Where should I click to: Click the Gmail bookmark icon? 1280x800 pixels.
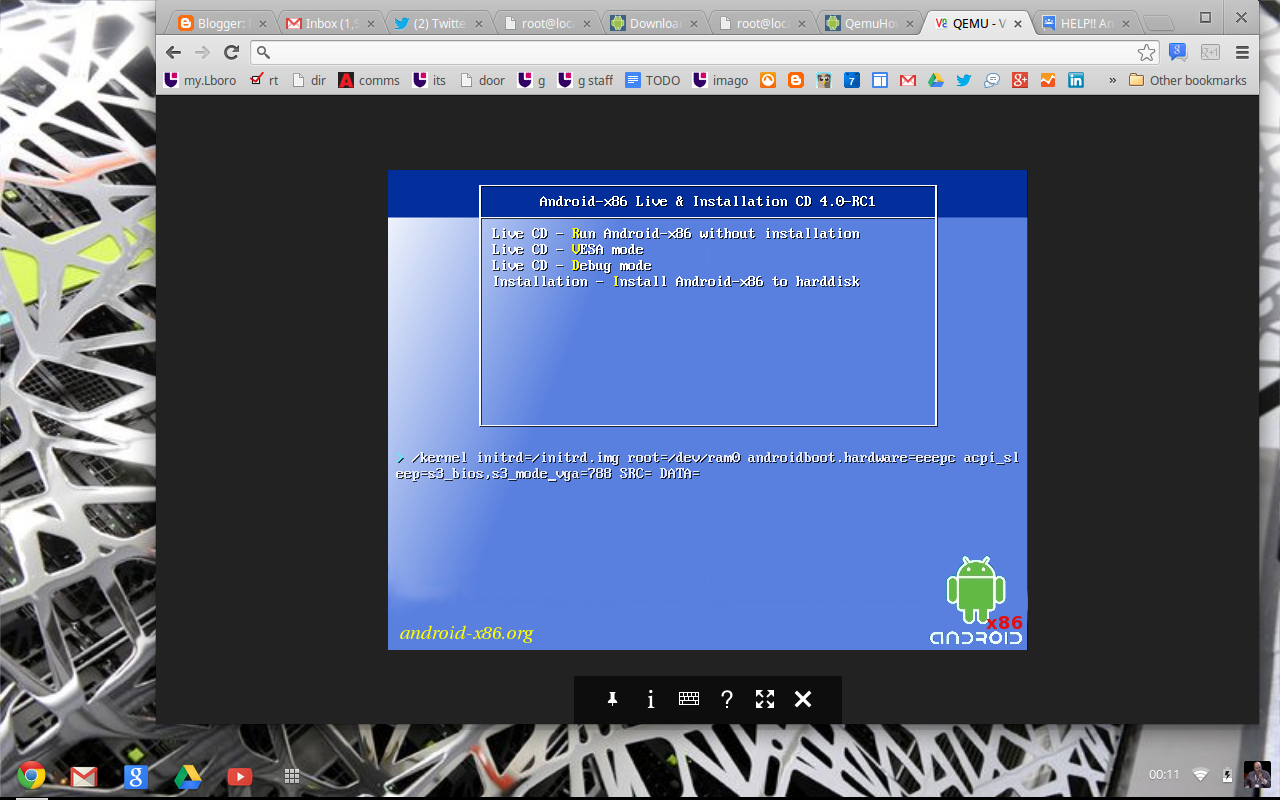coord(908,80)
